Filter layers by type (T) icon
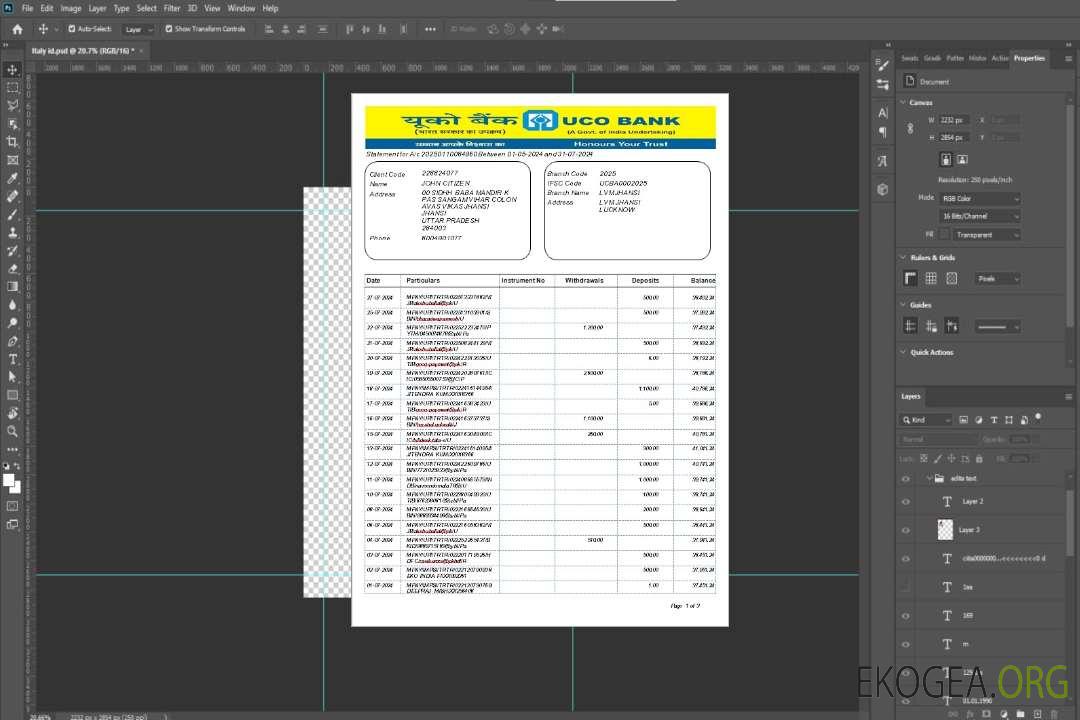1080x720 pixels. tap(994, 420)
